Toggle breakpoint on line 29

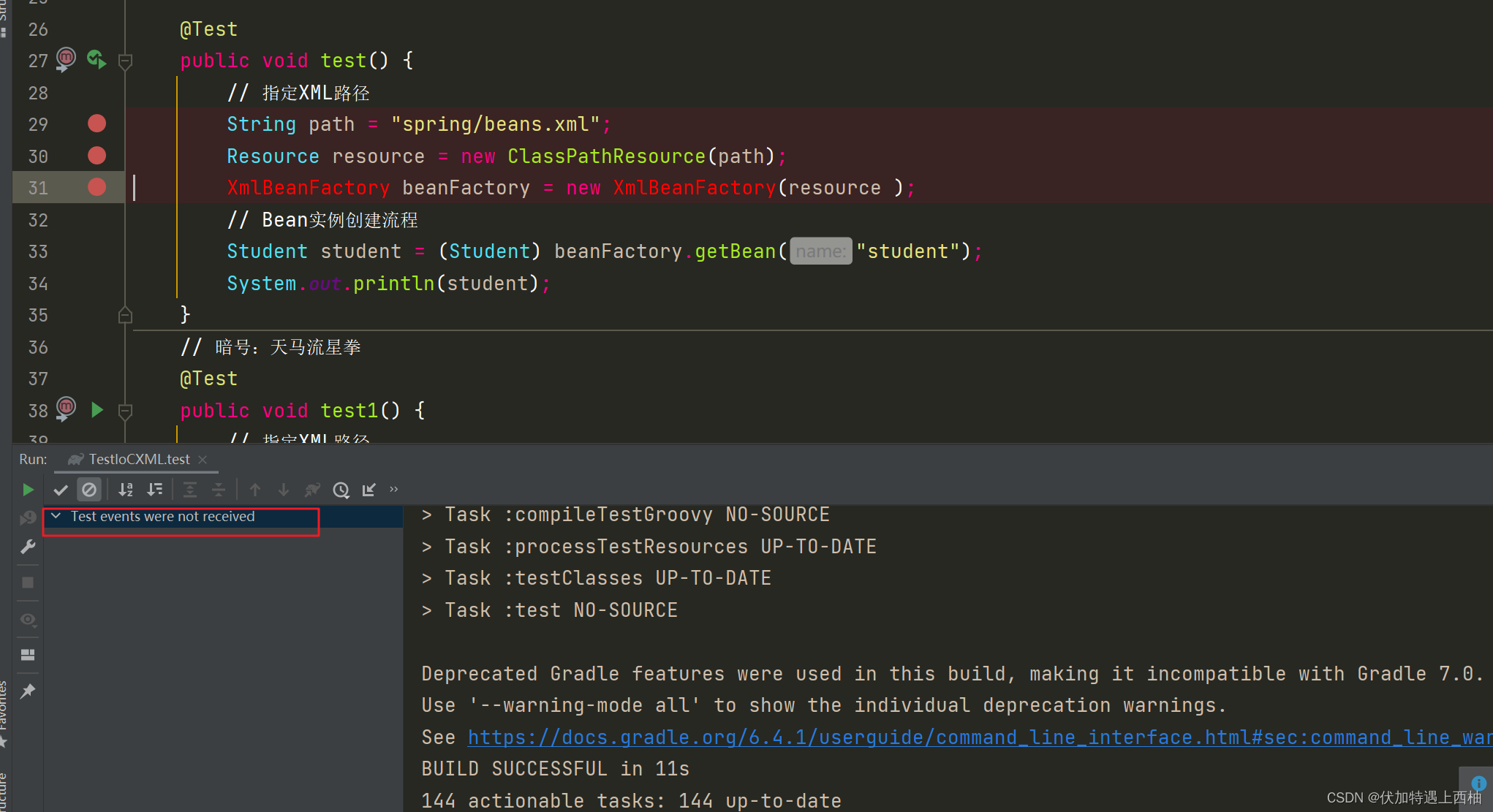pos(97,124)
